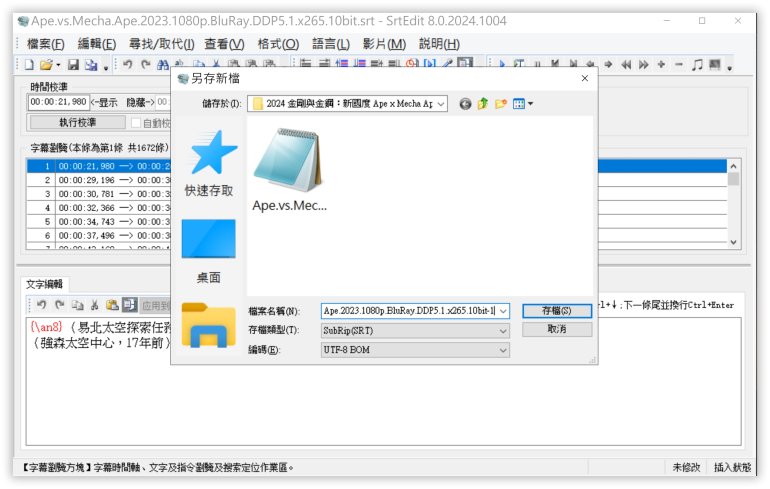Go back to last visited folder
The height and width of the screenshot is (489, 770).
pos(466,104)
